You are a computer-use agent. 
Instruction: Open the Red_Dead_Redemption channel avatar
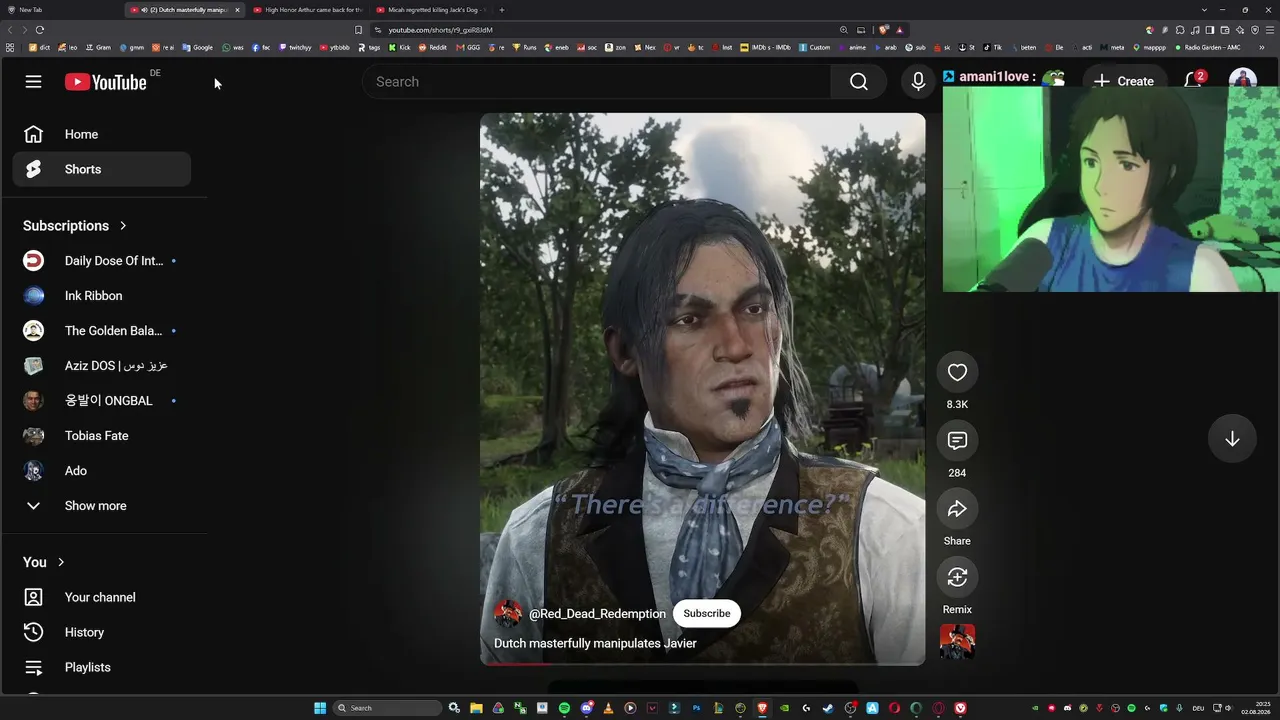pos(508,613)
